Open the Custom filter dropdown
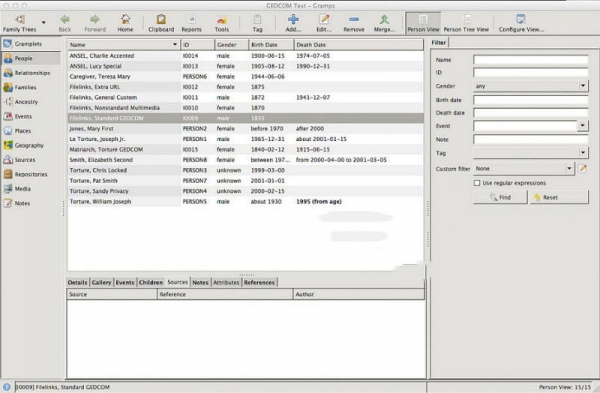Image resolution: width=600 pixels, height=393 pixels. pyautogui.click(x=523, y=168)
